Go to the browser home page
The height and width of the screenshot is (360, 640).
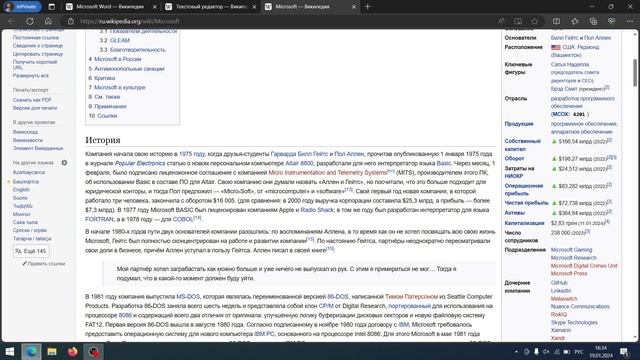click(48, 21)
